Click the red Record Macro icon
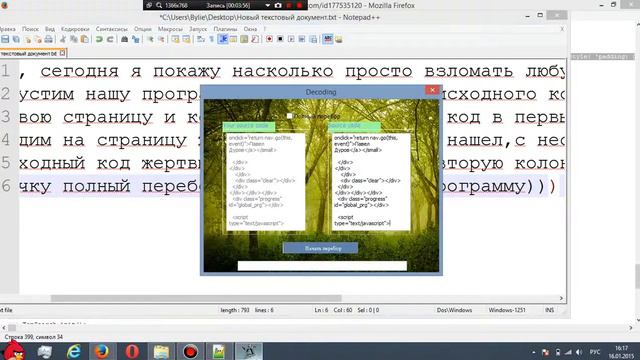This screenshot has height=360, width=640. coord(269,39)
